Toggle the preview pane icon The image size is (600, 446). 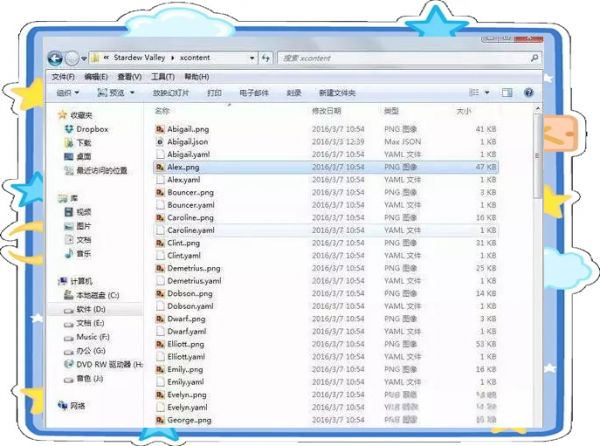tap(507, 93)
